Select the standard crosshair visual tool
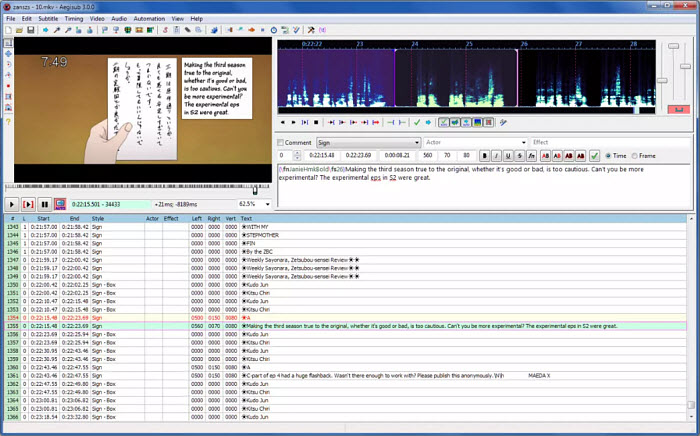700x436 pixels. tap(8, 43)
